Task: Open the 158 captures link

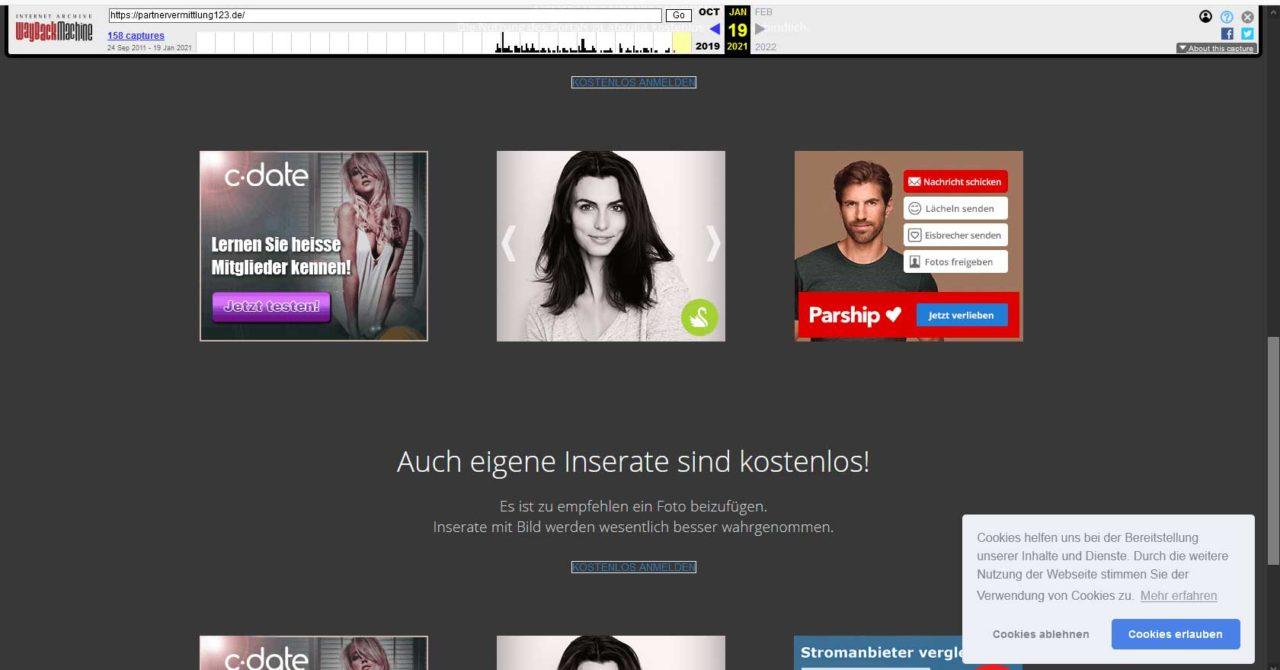Action: click(136, 36)
